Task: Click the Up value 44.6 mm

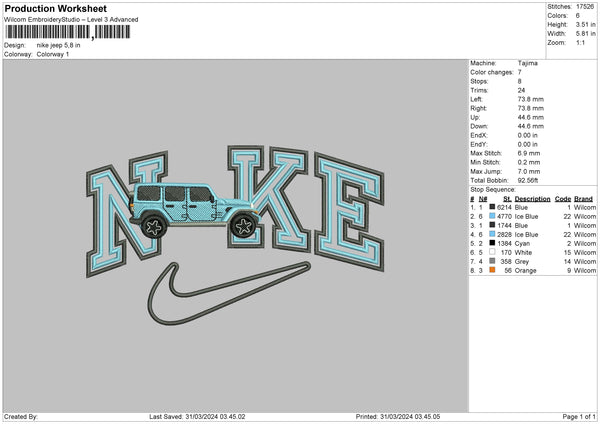Action: pyautogui.click(x=530, y=117)
